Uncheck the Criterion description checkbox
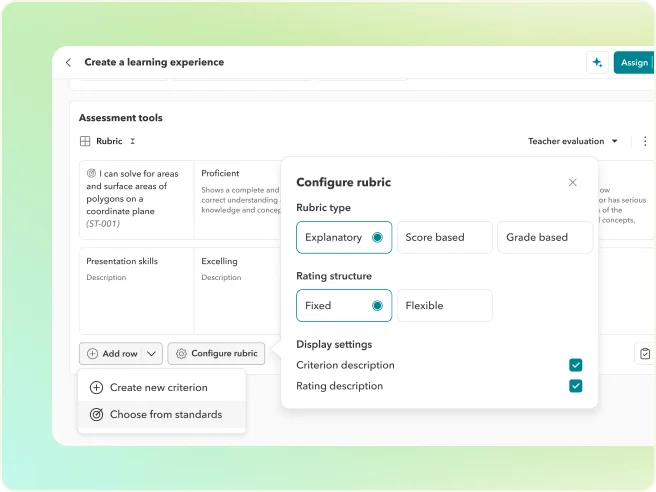The width and height of the screenshot is (656, 492). point(575,365)
